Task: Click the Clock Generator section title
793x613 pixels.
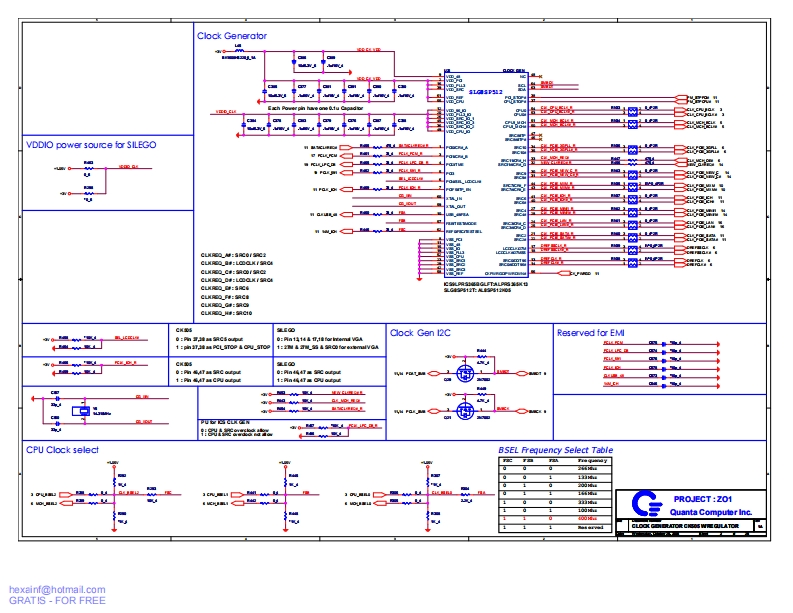Action: pos(232,36)
